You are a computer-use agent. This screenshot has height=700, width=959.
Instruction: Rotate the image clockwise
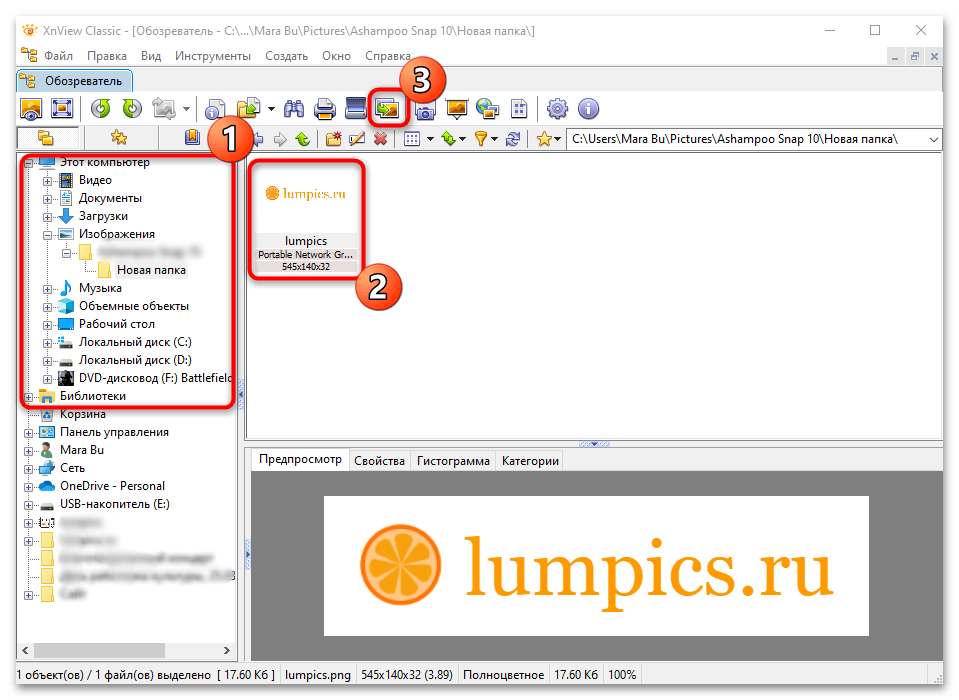pyautogui.click(x=131, y=109)
